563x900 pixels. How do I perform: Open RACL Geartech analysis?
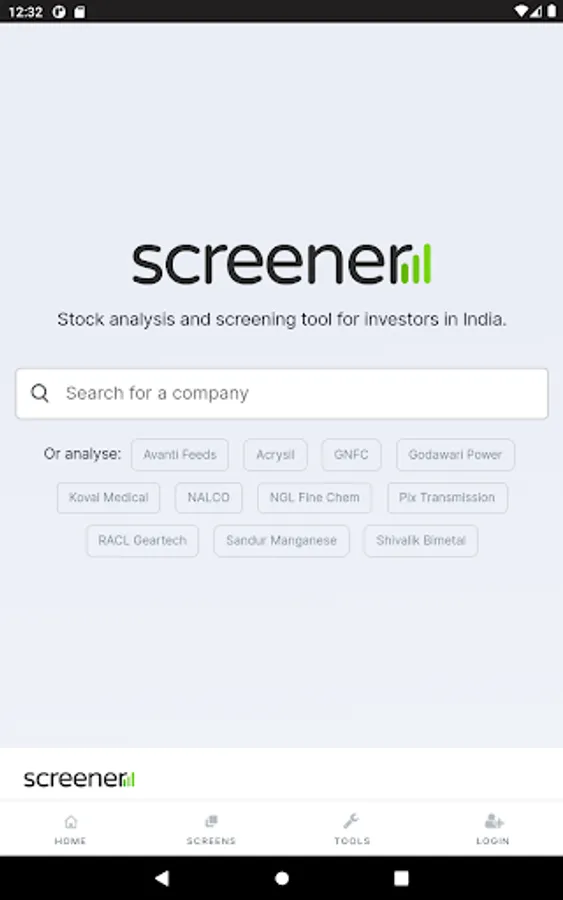142,541
